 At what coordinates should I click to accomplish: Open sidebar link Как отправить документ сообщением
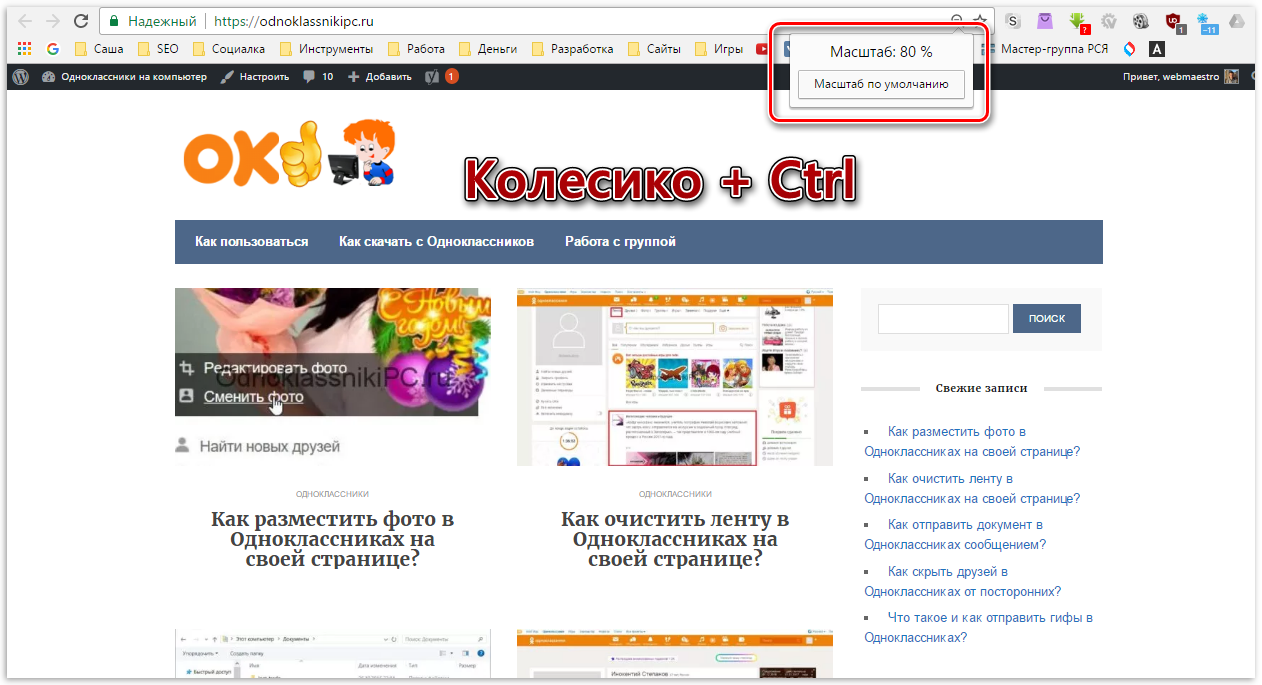coord(956,535)
